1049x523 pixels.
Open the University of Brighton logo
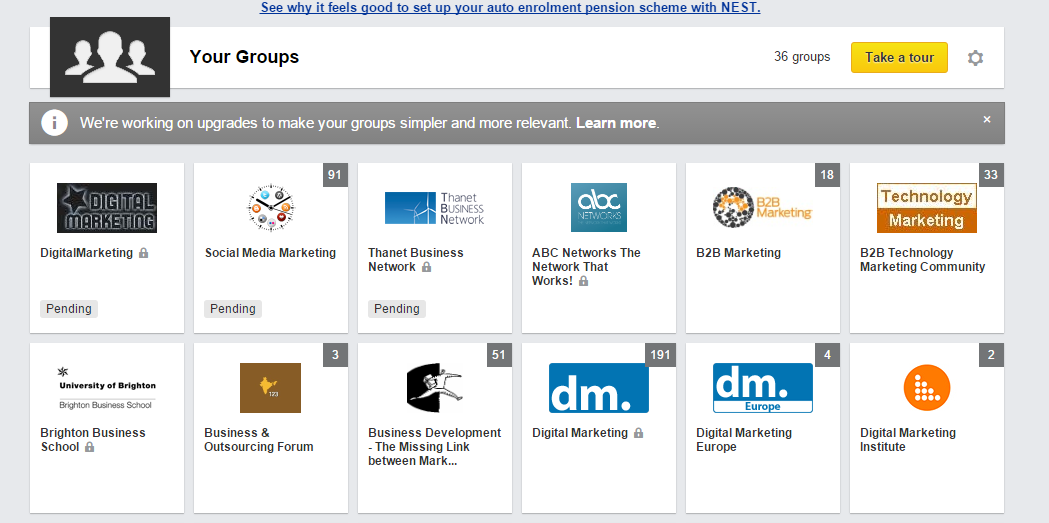107,388
